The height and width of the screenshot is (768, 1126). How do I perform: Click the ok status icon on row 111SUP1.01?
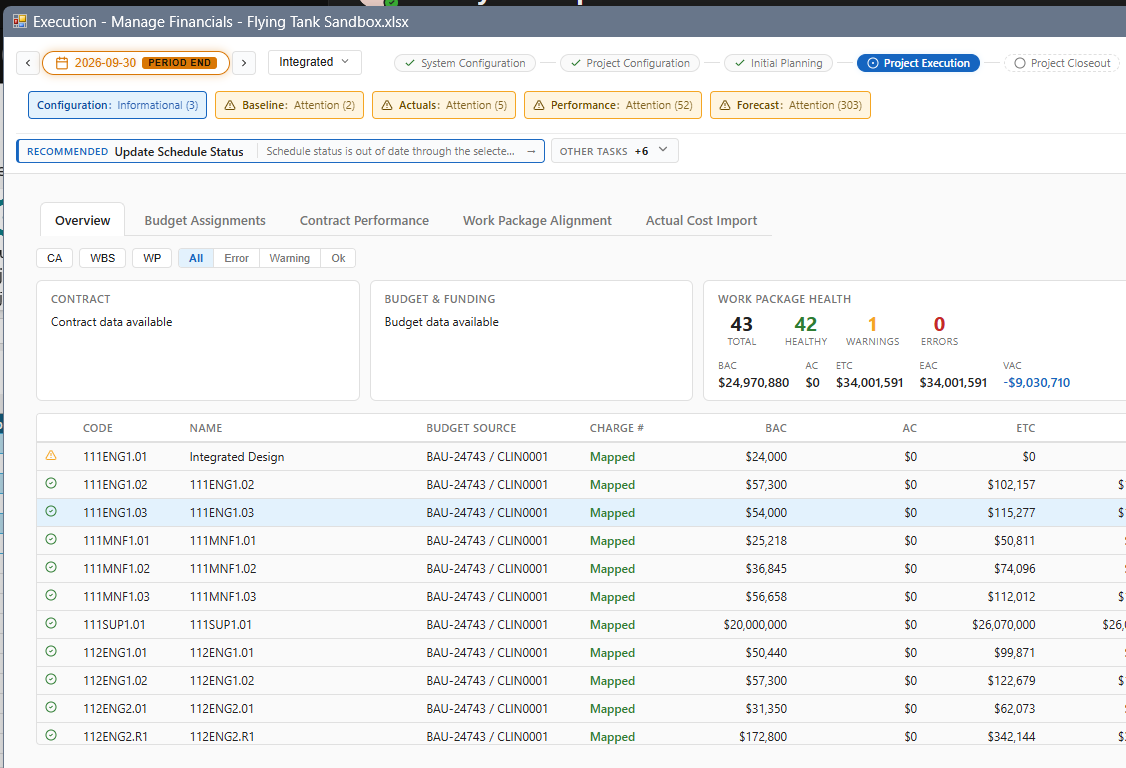[x=51, y=624]
